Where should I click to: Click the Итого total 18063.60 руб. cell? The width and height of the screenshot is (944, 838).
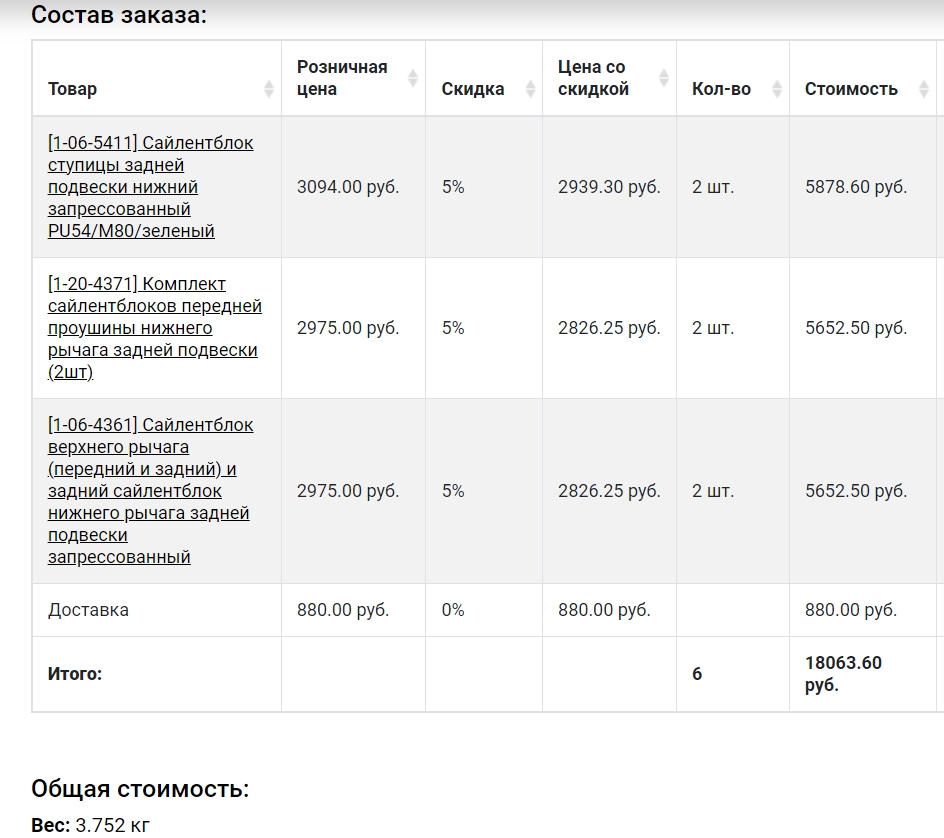point(842,673)
